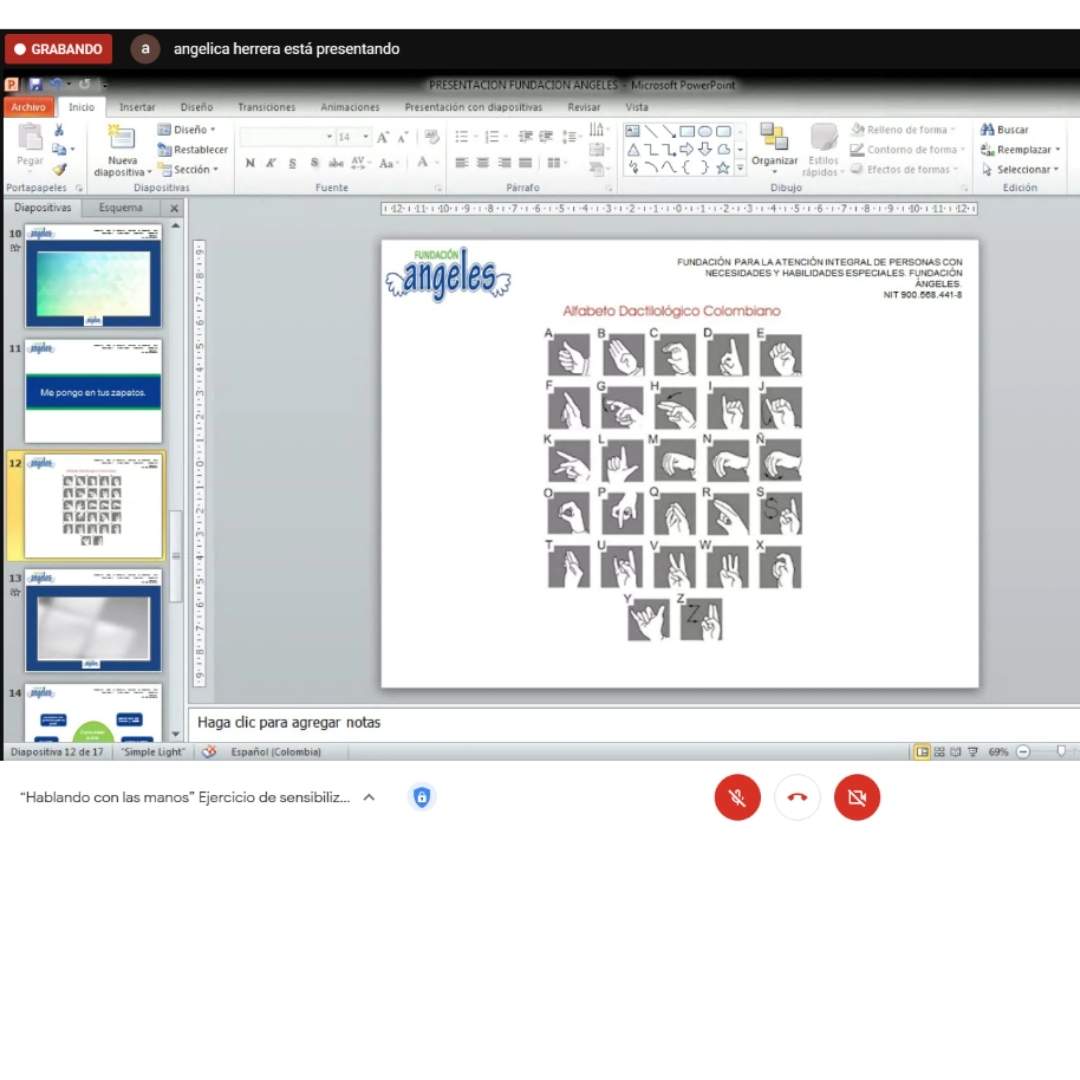
Task: Switch to the Vista tab
Action: pyautogui.click(x=636, y=107)
